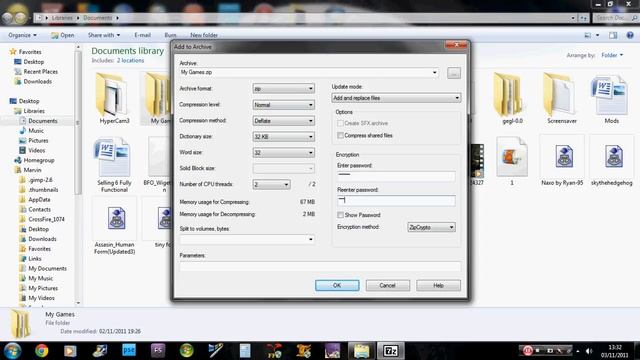The image size is (640, 360).
Task: Open Help for Add to Archive
Action: click(x=438, y=285)
